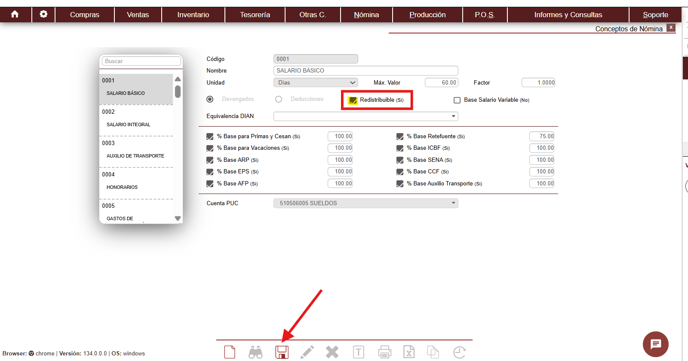Viewport: 688px width, 361px height.
Task: Export to Excel spreadsheet icon
Action: [408, 352]
